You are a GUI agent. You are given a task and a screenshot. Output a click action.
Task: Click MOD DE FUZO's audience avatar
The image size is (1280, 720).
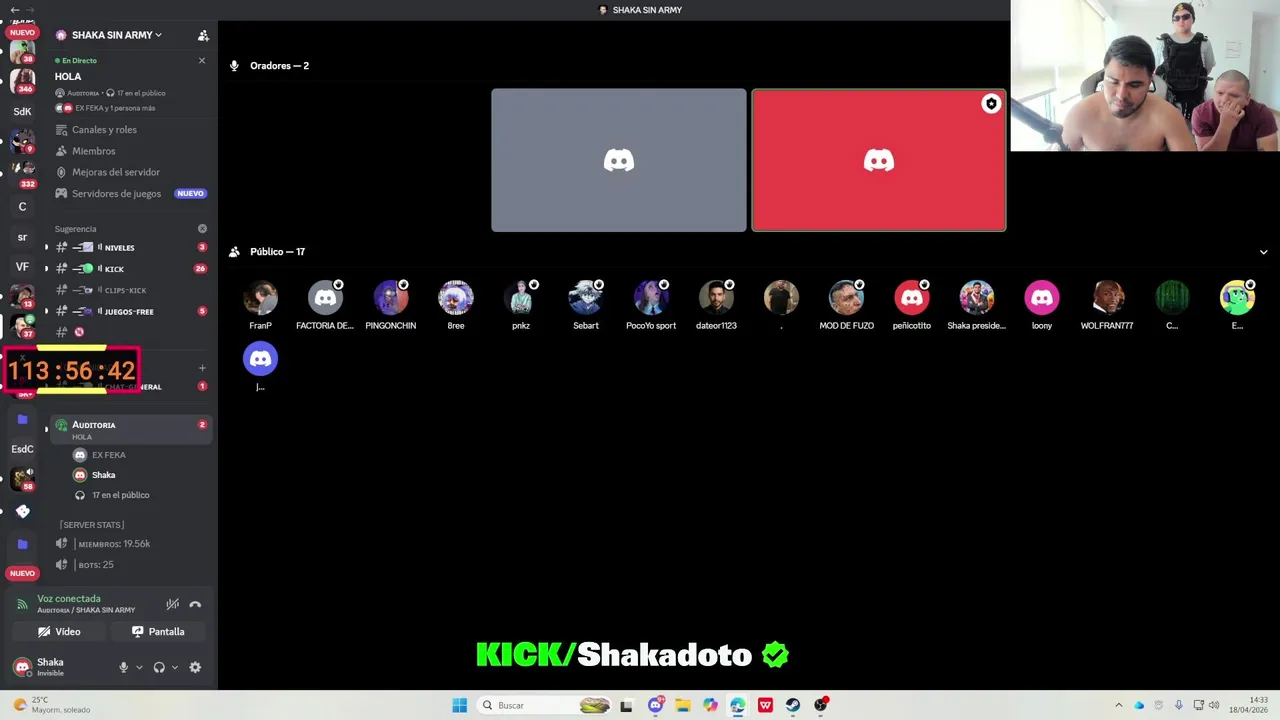[x=847, y=298]
